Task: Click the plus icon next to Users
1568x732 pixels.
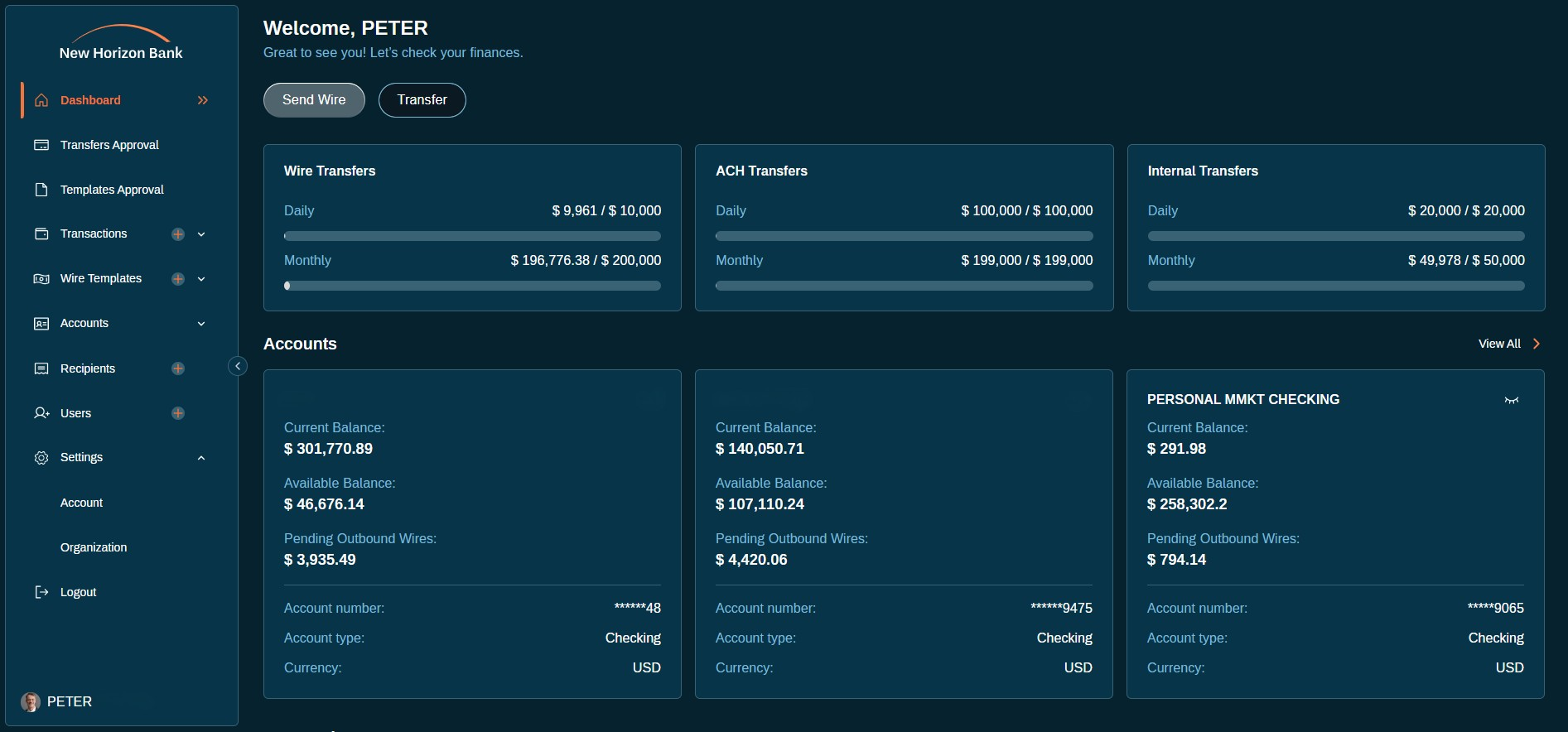Action: 178,413
